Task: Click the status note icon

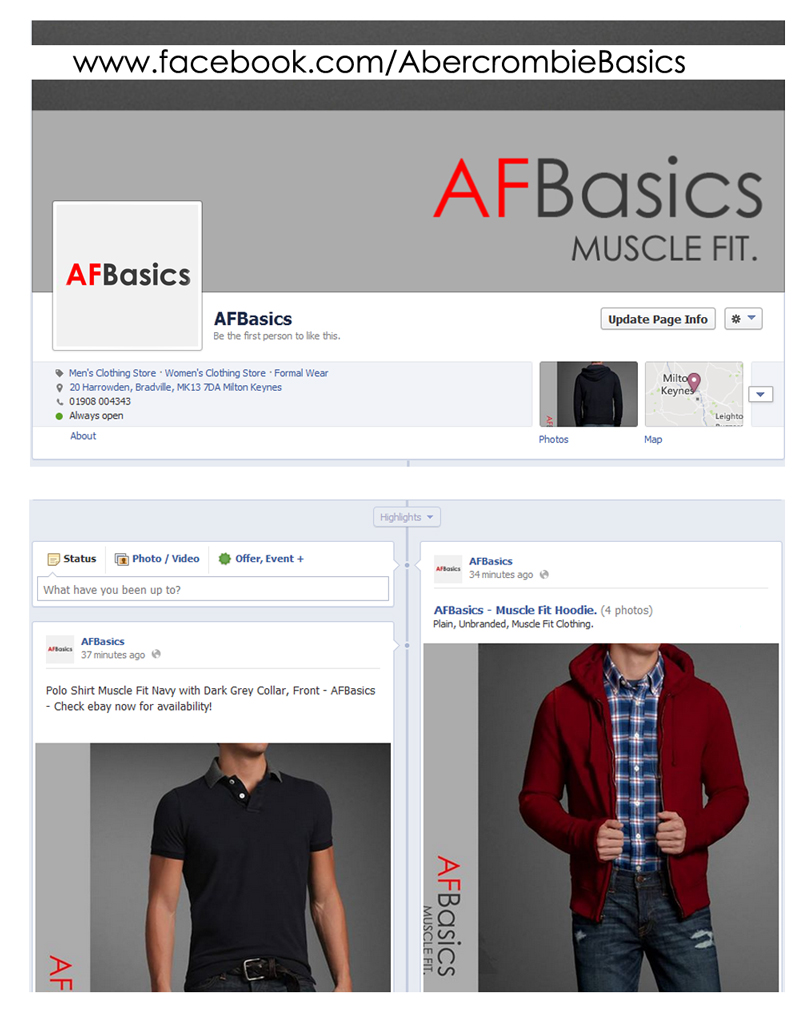Action: point(54,559)
